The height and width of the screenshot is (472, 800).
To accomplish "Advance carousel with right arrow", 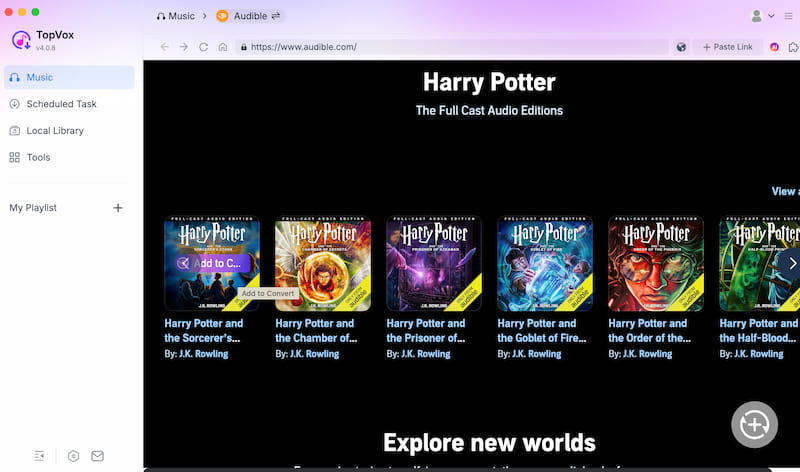I will (792, 263).
